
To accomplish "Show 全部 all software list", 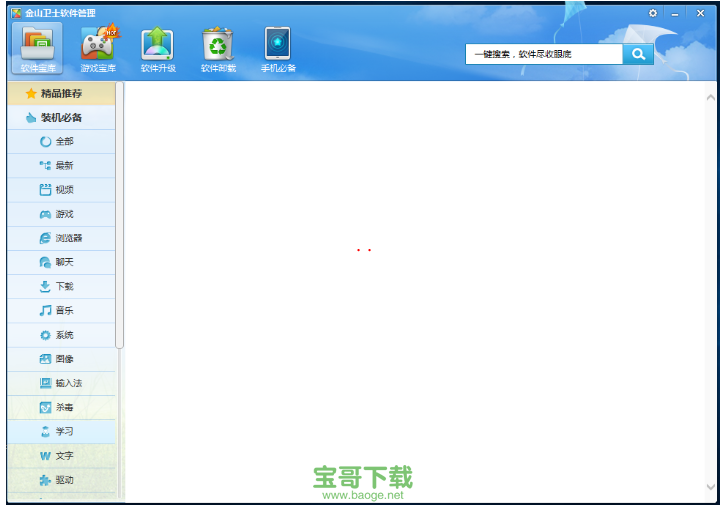I will click(60, 142).
